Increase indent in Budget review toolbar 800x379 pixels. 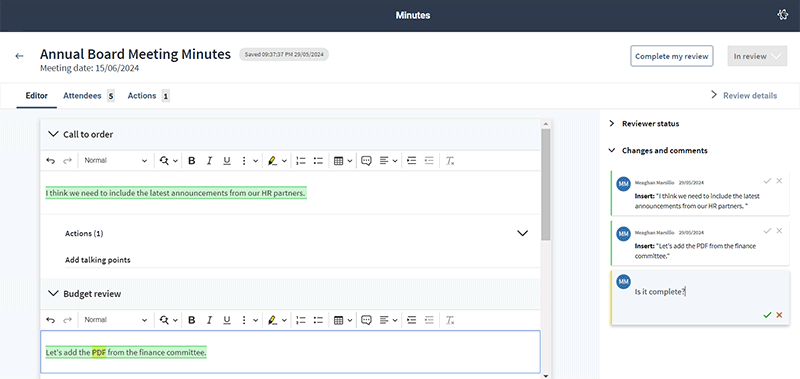click(x=412, y=320)
